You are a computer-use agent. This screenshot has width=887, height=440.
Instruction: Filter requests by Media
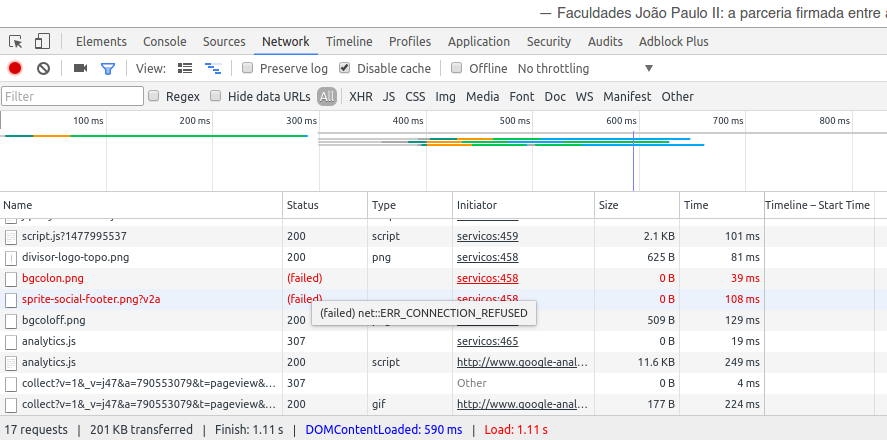[x=483, y=97]
